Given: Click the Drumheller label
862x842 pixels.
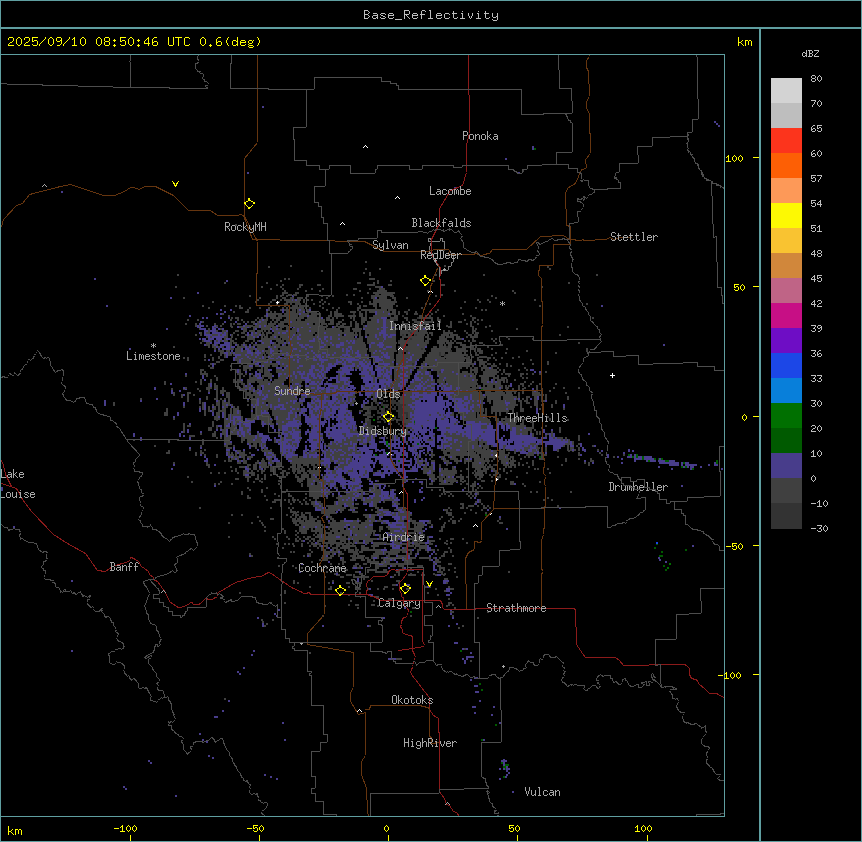Looking at the screenshot, I should tap(638, 487).
